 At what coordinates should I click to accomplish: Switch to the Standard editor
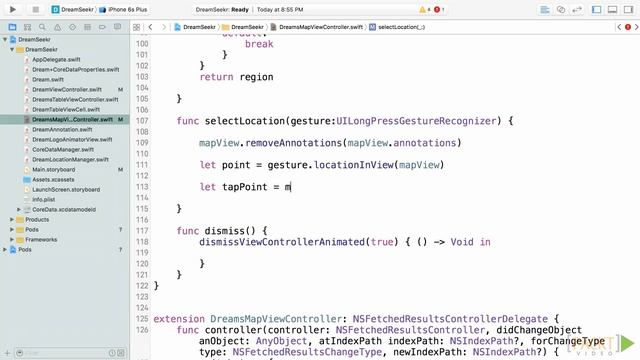[x=544, y=9]
